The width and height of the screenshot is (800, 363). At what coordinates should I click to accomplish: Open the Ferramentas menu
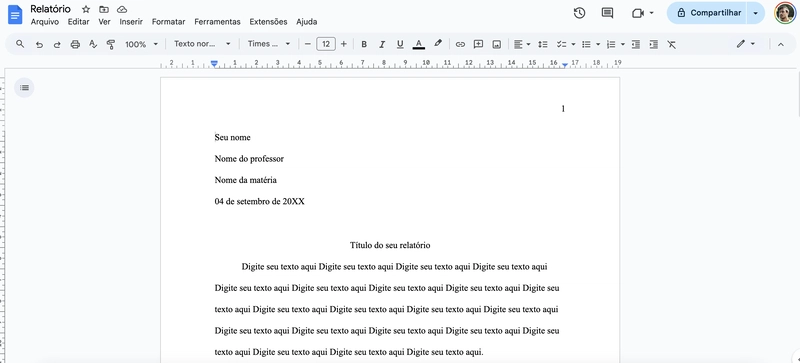(217, 22)
